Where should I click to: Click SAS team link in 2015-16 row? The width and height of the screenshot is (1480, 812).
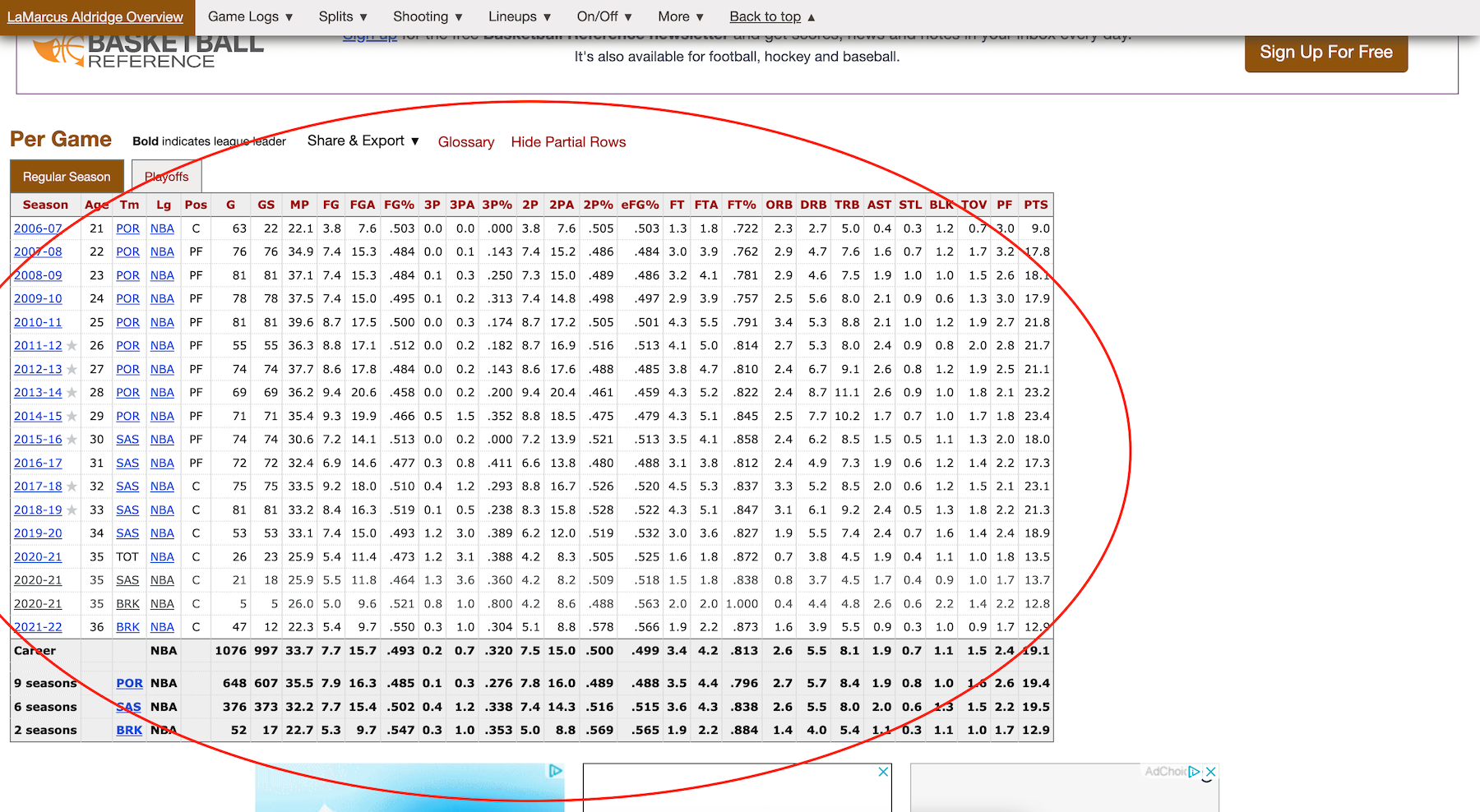[127, 440]
